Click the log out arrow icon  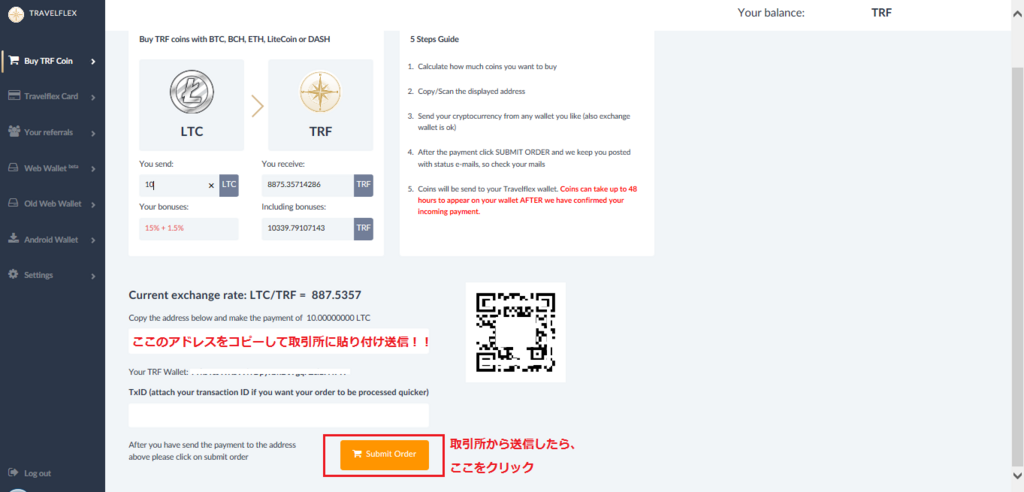pyautogui.click(x=13, y=472)
